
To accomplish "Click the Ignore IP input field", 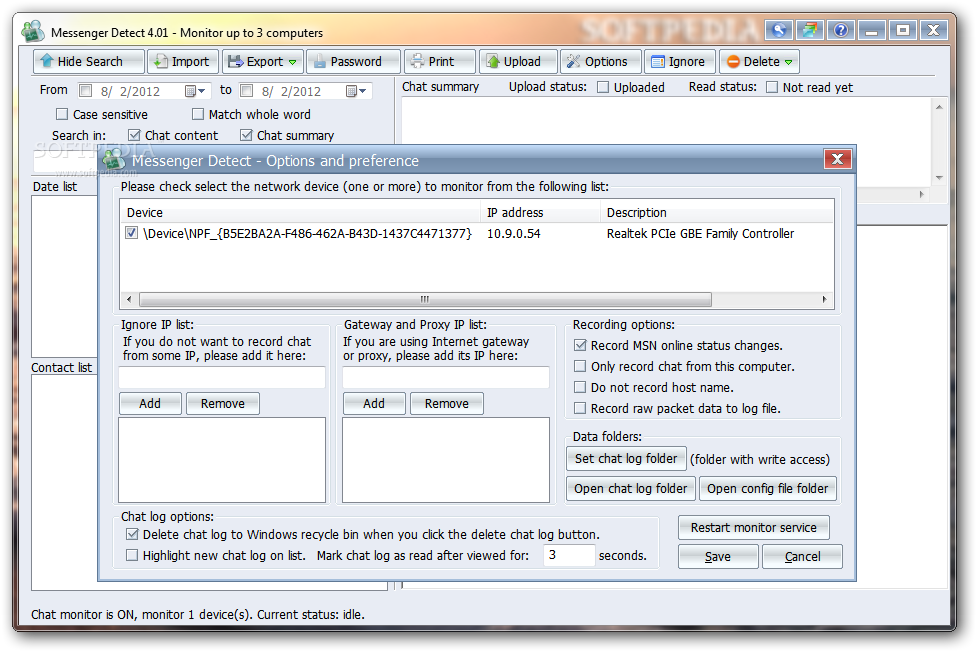I will pyautogui.click(x=222, y=377).
